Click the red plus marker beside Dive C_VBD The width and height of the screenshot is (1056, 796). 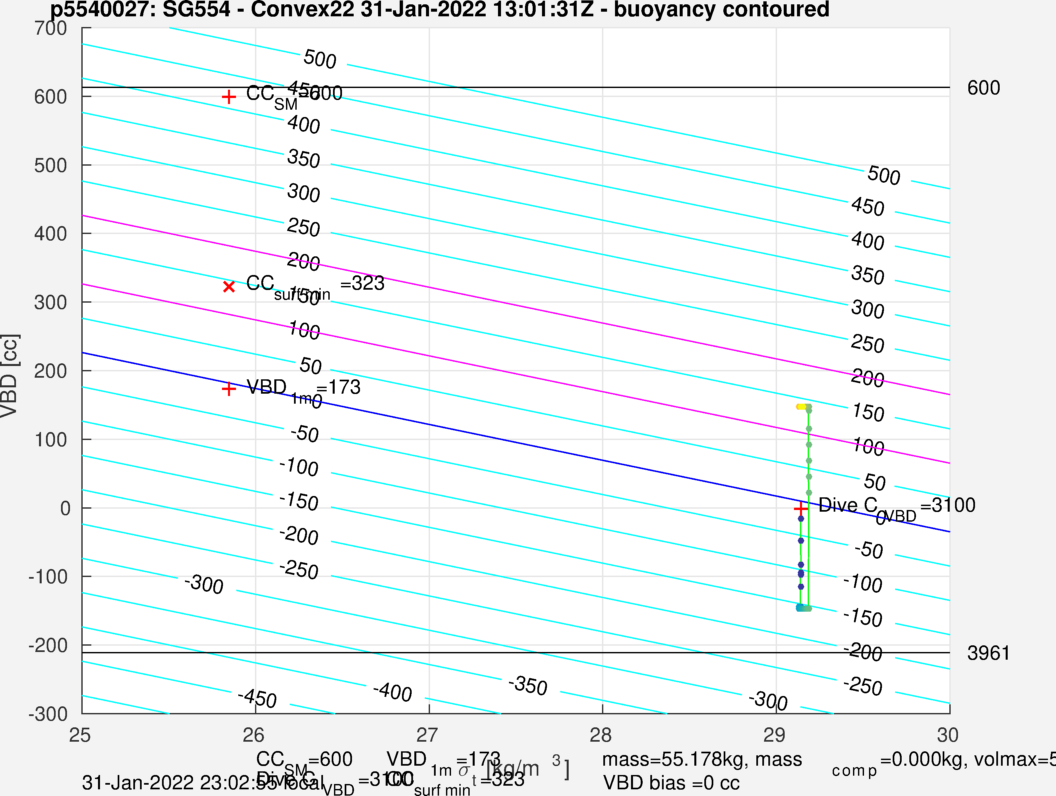[x=801, y=508]
